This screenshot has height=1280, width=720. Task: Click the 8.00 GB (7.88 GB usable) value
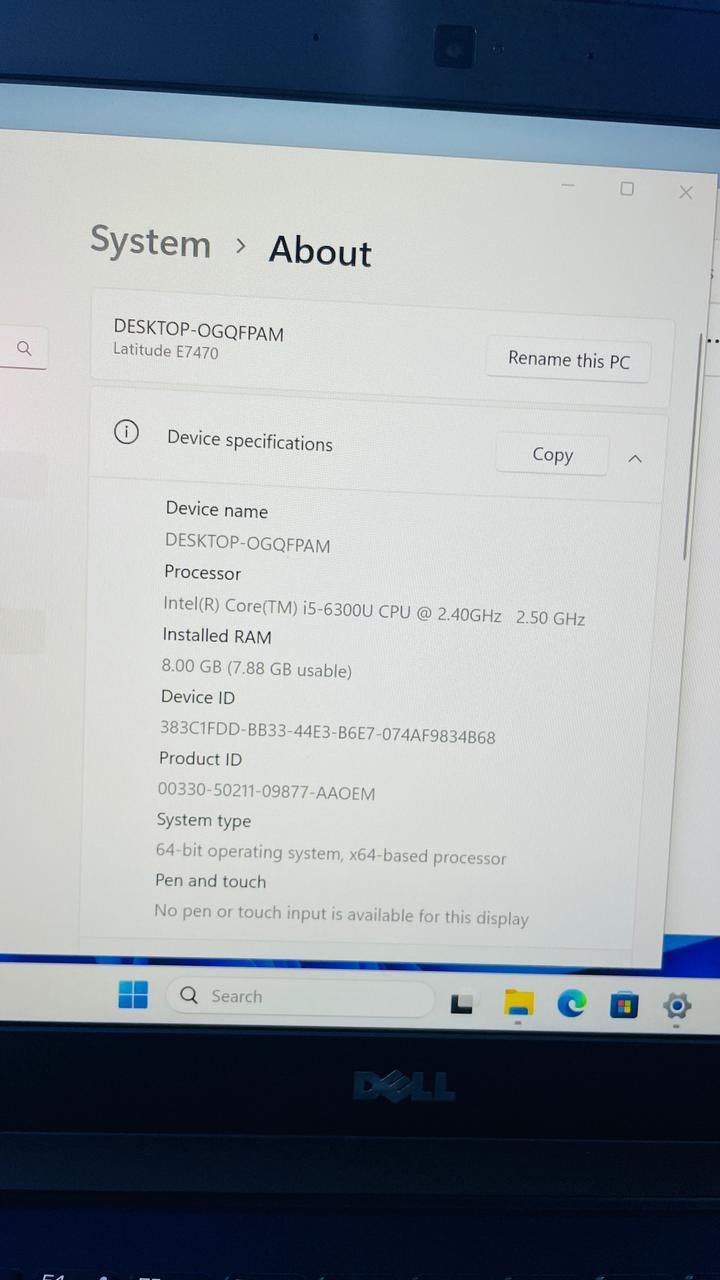point(256,668)
